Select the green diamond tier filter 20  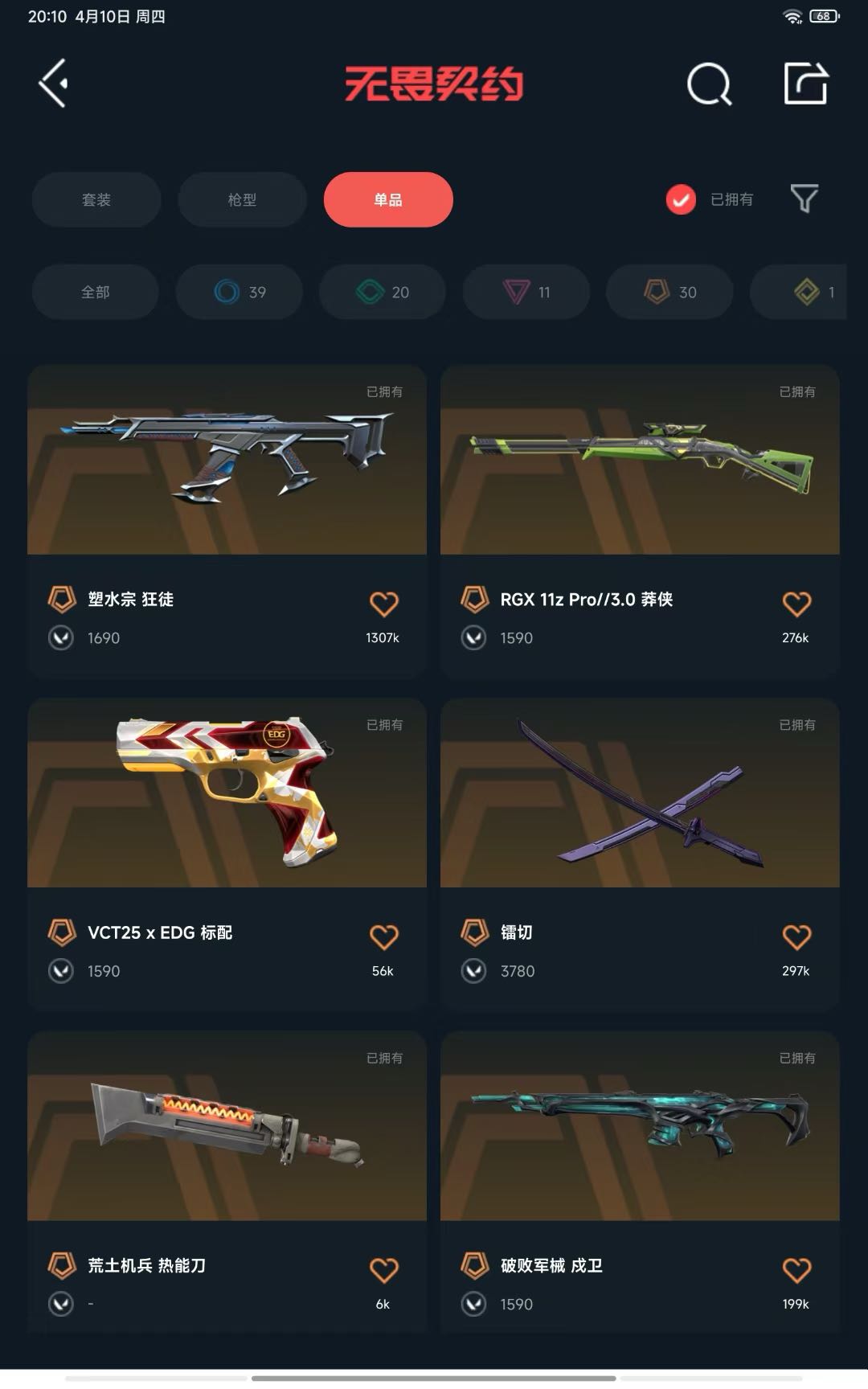click(383, 292)
